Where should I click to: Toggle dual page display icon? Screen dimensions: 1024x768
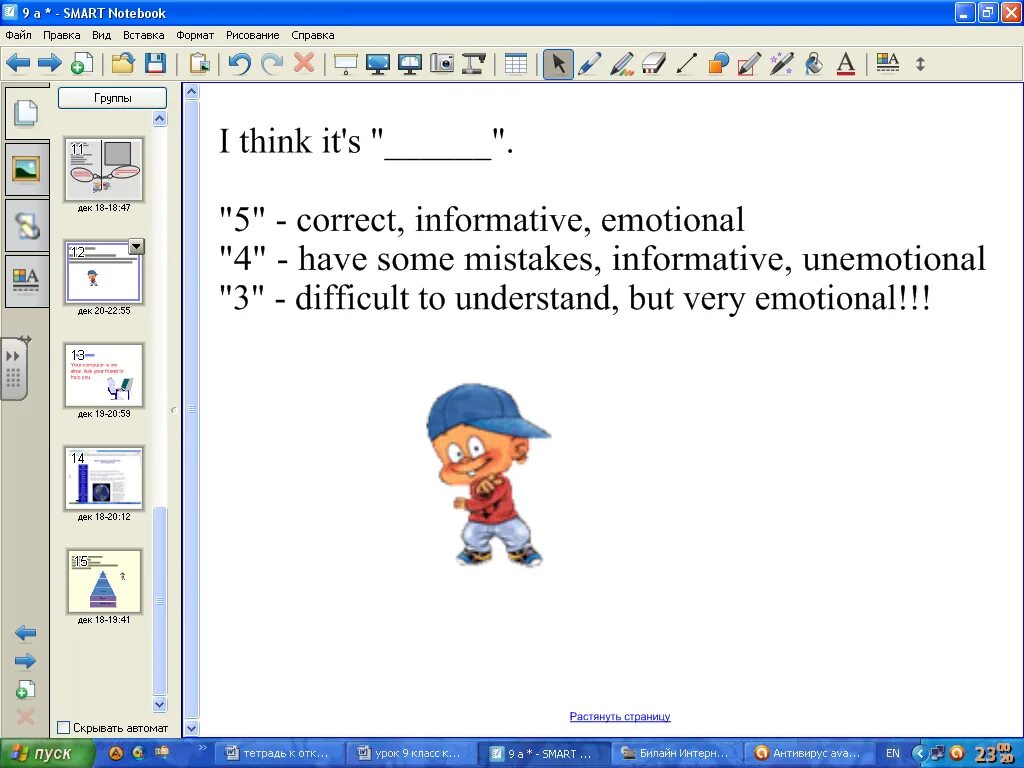[x=409, y=63]
